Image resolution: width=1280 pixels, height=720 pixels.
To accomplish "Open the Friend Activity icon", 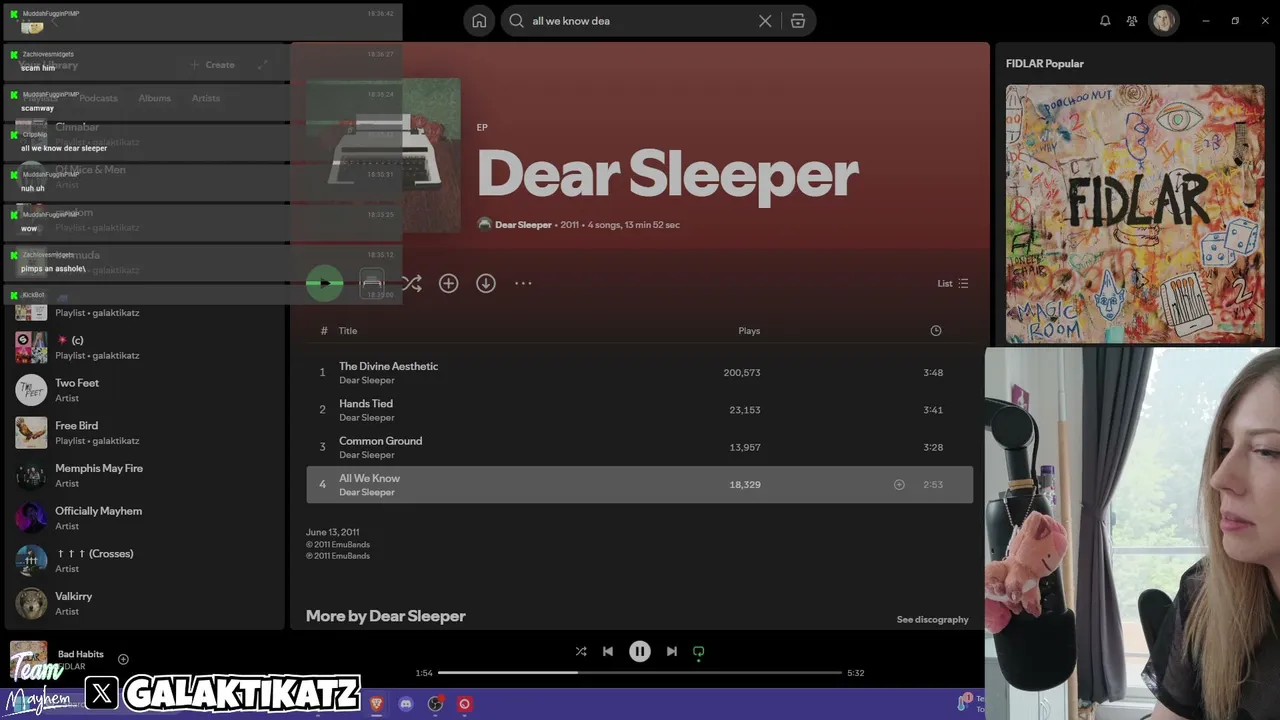I will pyautogui.click(x=1132, y=21).
